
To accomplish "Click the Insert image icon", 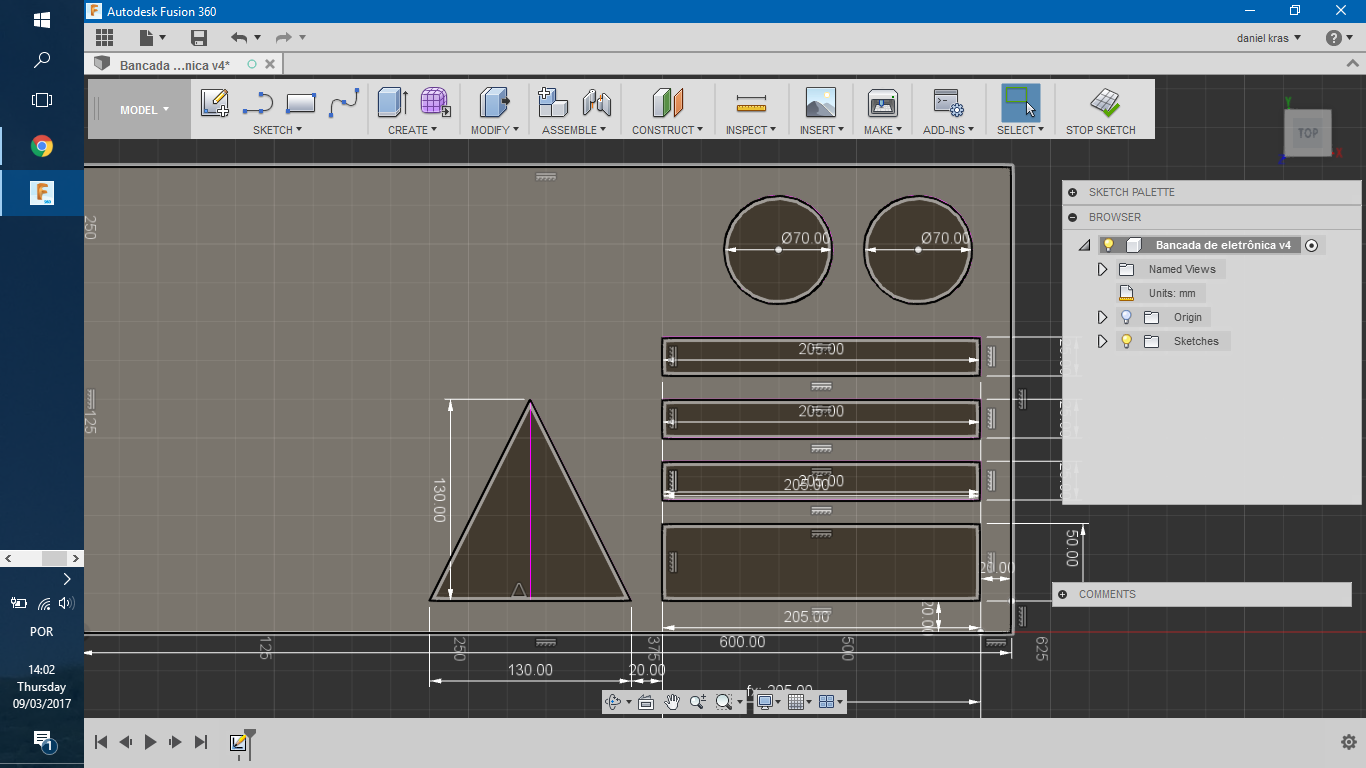I will [821, 103].
